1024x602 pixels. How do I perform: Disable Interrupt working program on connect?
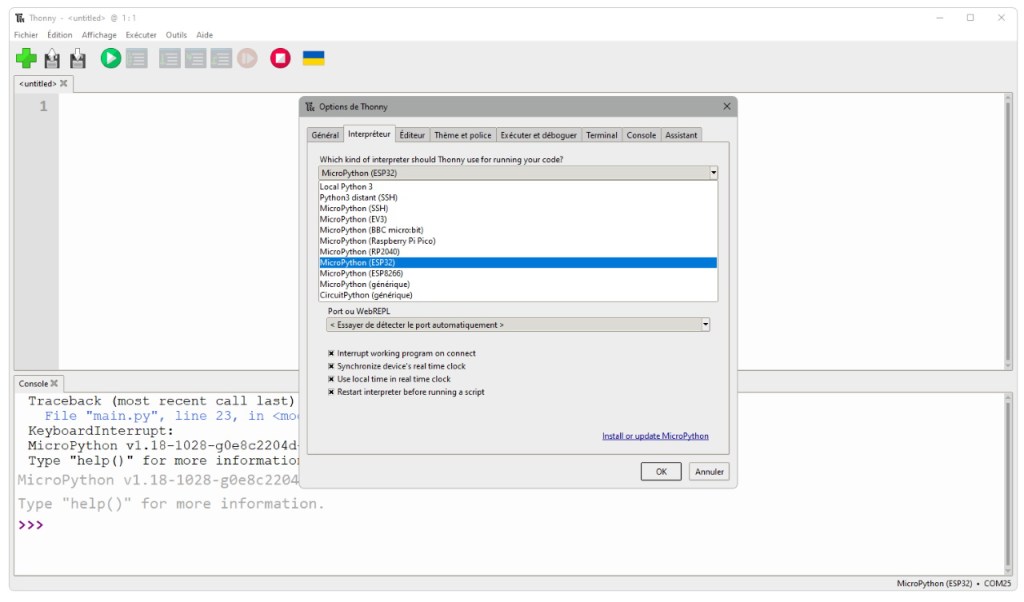(x=330, y=353)
